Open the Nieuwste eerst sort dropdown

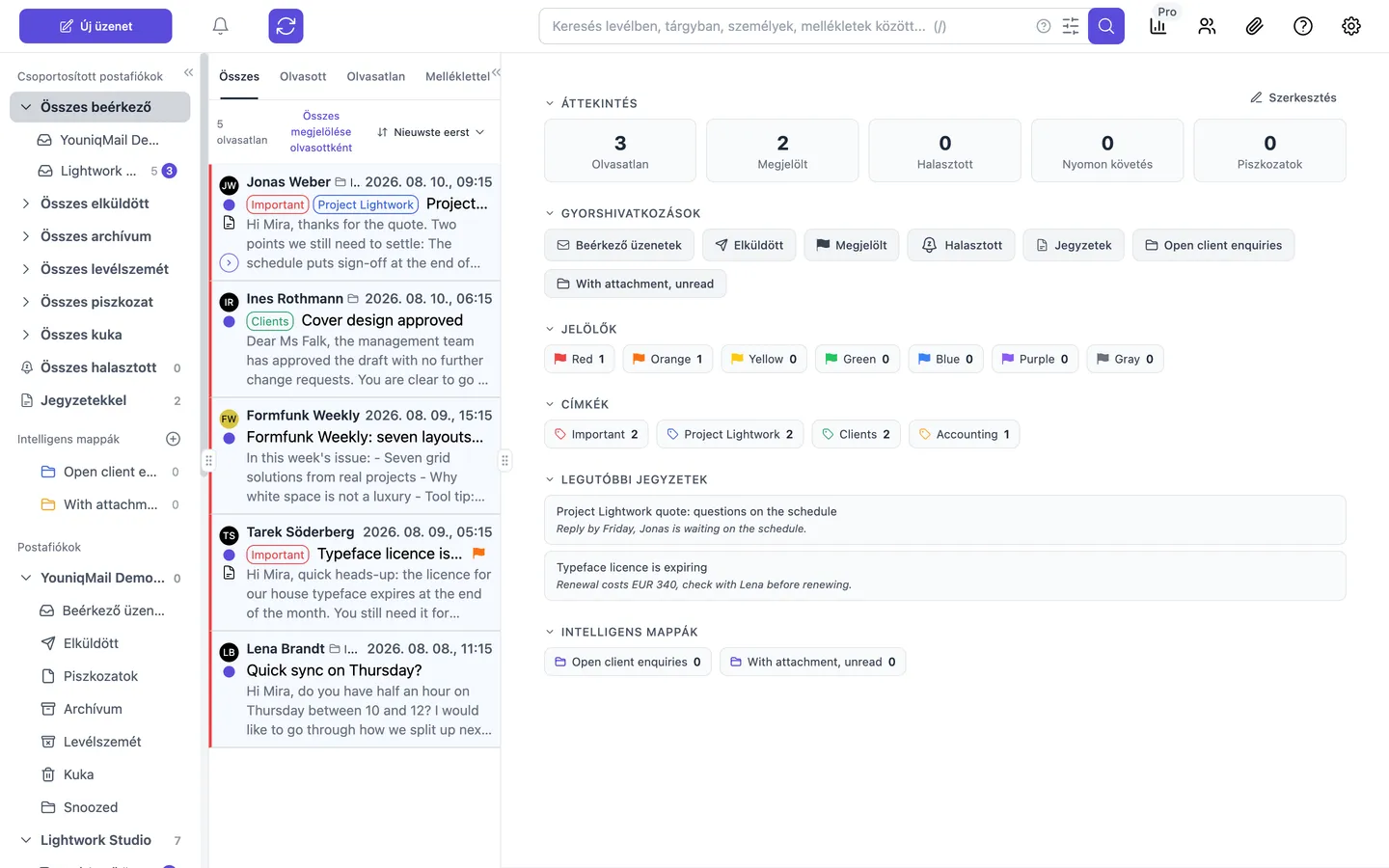point(430,132)
